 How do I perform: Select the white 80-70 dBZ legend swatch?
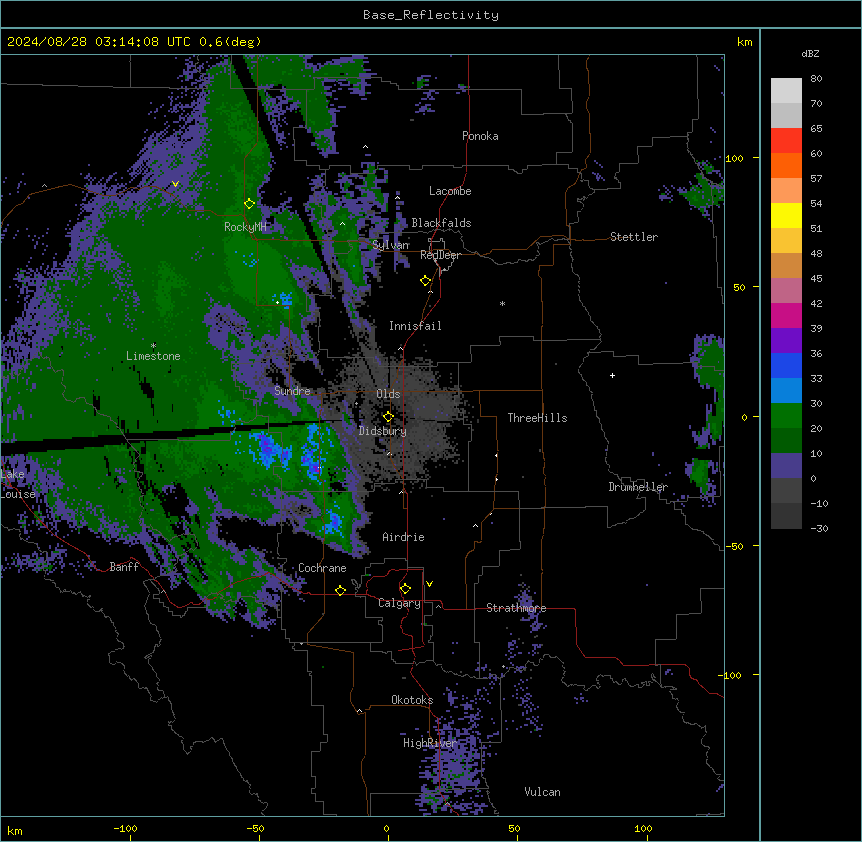tap(786, 91)
